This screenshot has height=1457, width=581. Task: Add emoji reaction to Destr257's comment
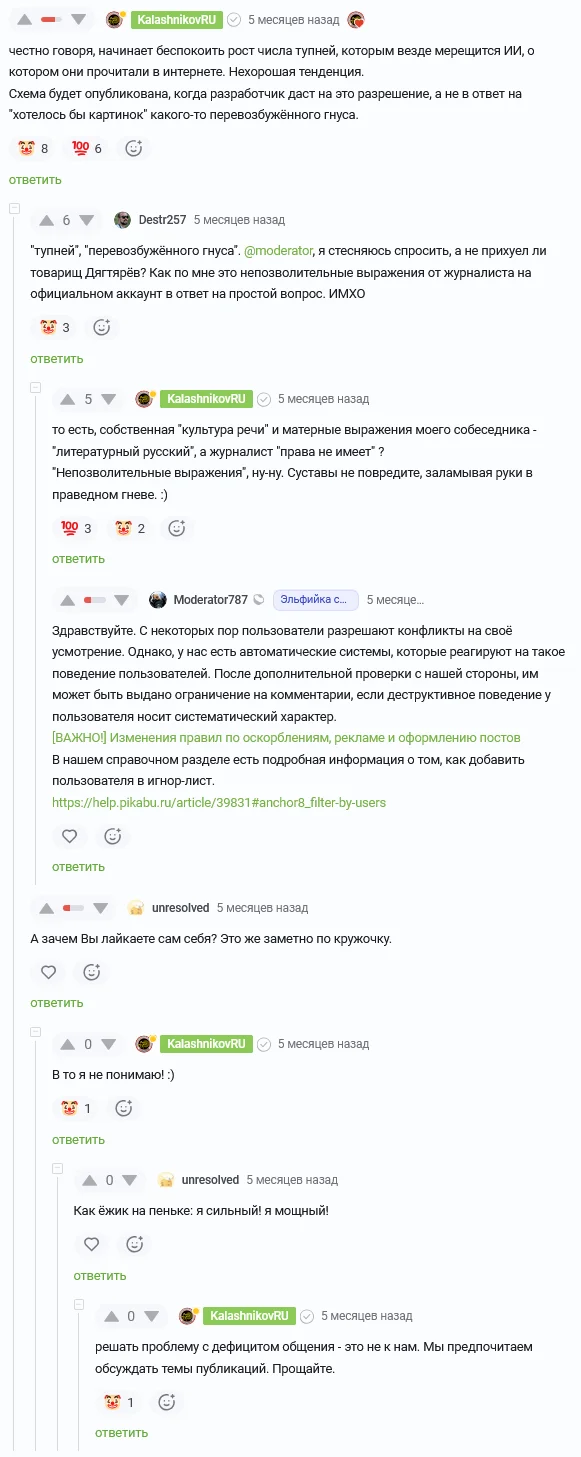tap(101, 327)
